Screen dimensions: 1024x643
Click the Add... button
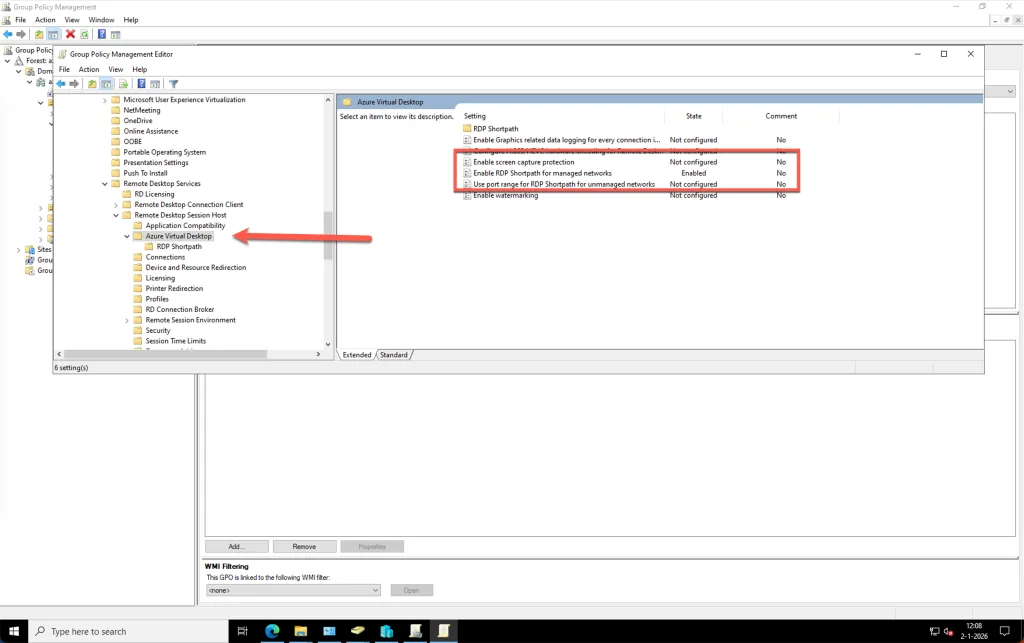pos(236,546)
